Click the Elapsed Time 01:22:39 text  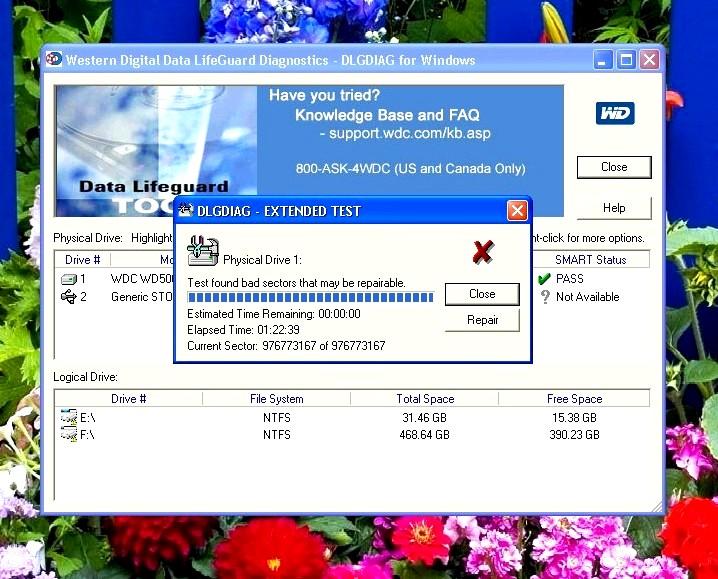pyautogui.click(x=244, y=330)
